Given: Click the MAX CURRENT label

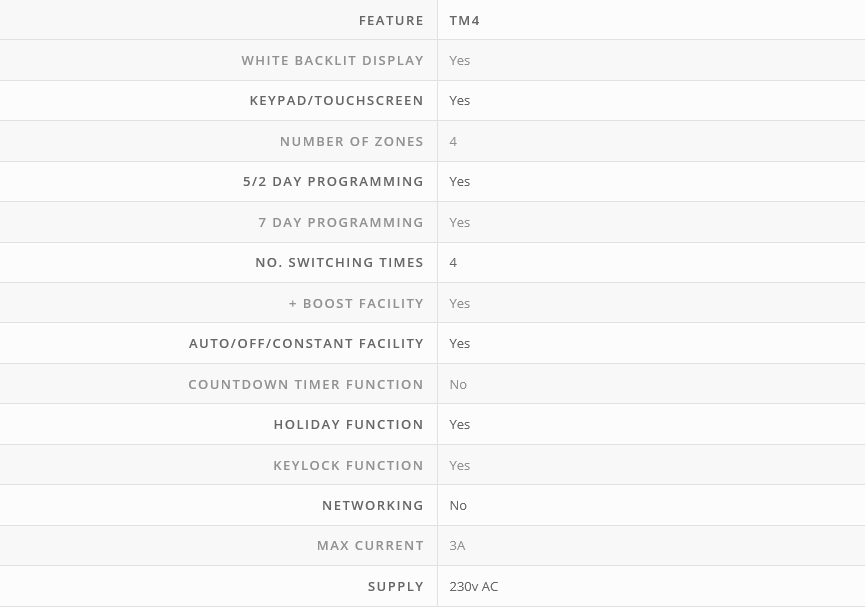Looking at the screenshot, I should [370, 545].
